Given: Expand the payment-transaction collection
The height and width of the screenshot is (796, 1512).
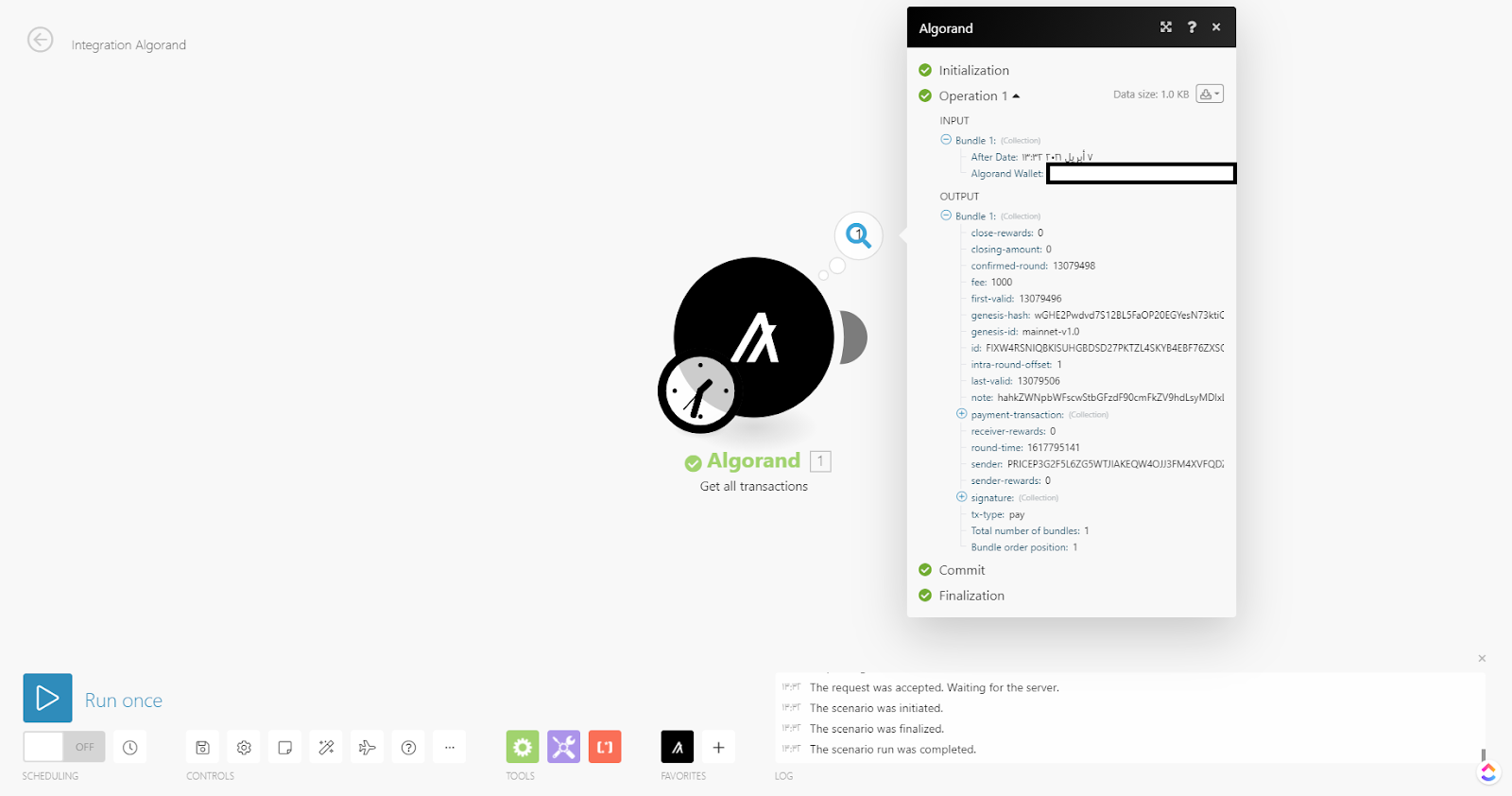Looking at the screenshot, I should coord(962,414).
